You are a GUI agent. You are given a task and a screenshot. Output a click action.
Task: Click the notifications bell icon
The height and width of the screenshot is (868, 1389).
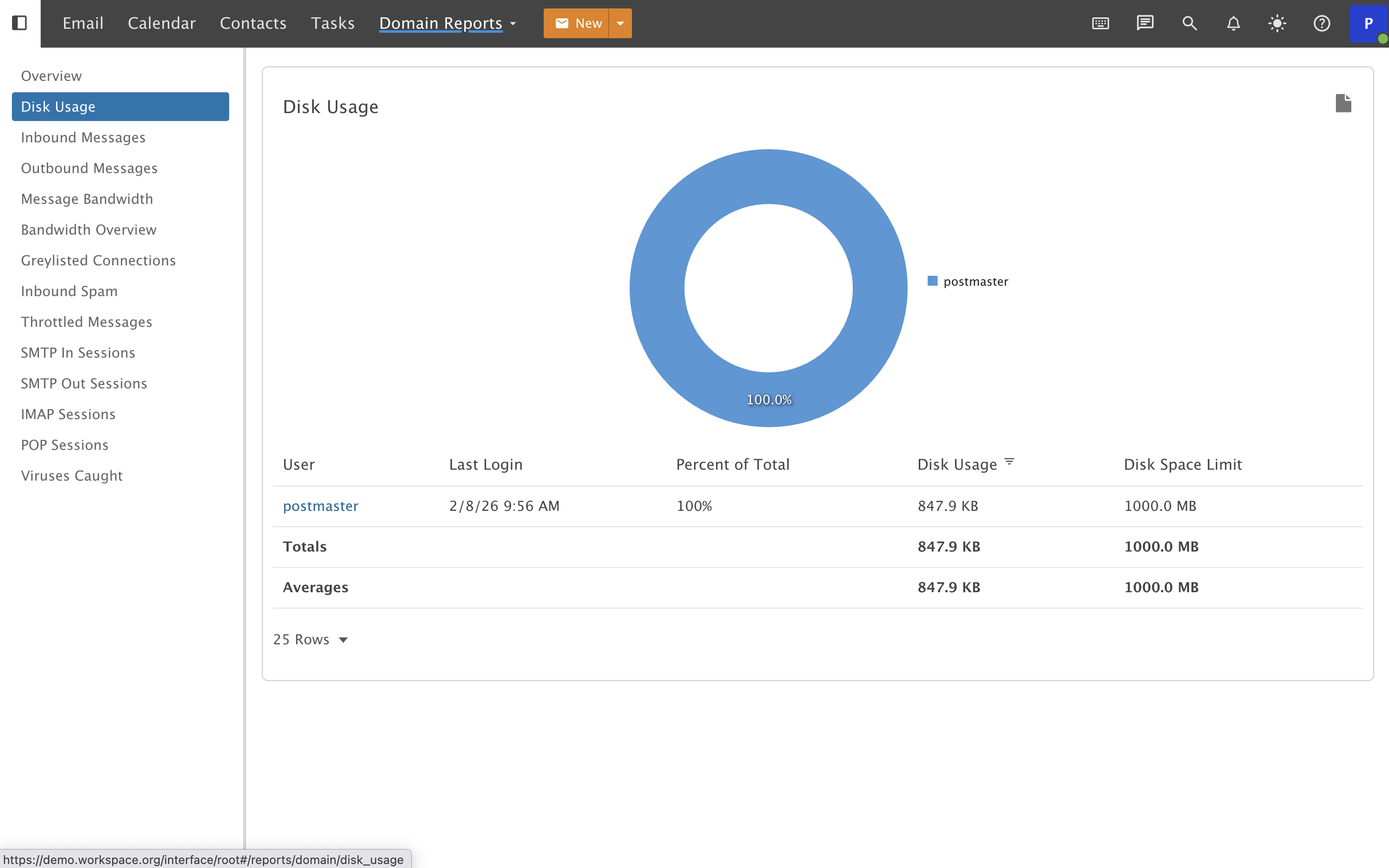[x=1233, y=23]
